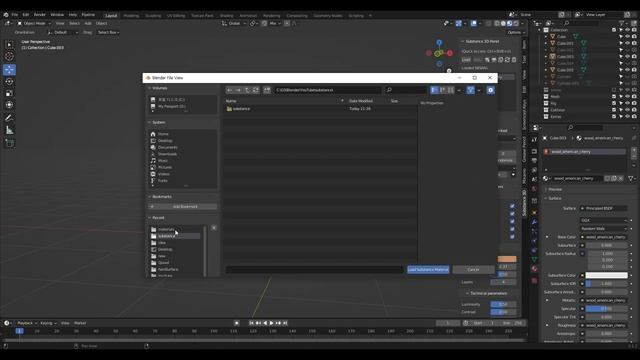This screenshot has height=360, width=640.
Task: Go to the parent directory icon
Action: point(247,90)
